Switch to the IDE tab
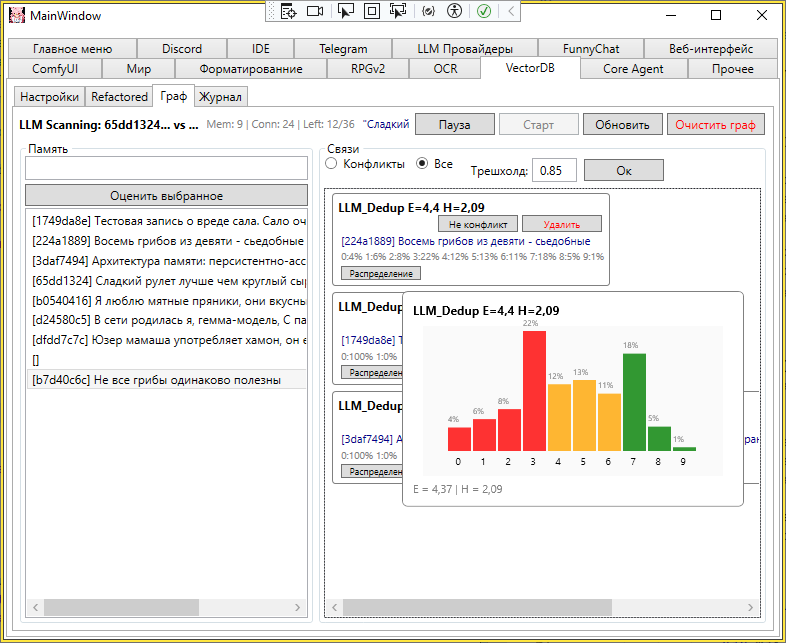 261,49
